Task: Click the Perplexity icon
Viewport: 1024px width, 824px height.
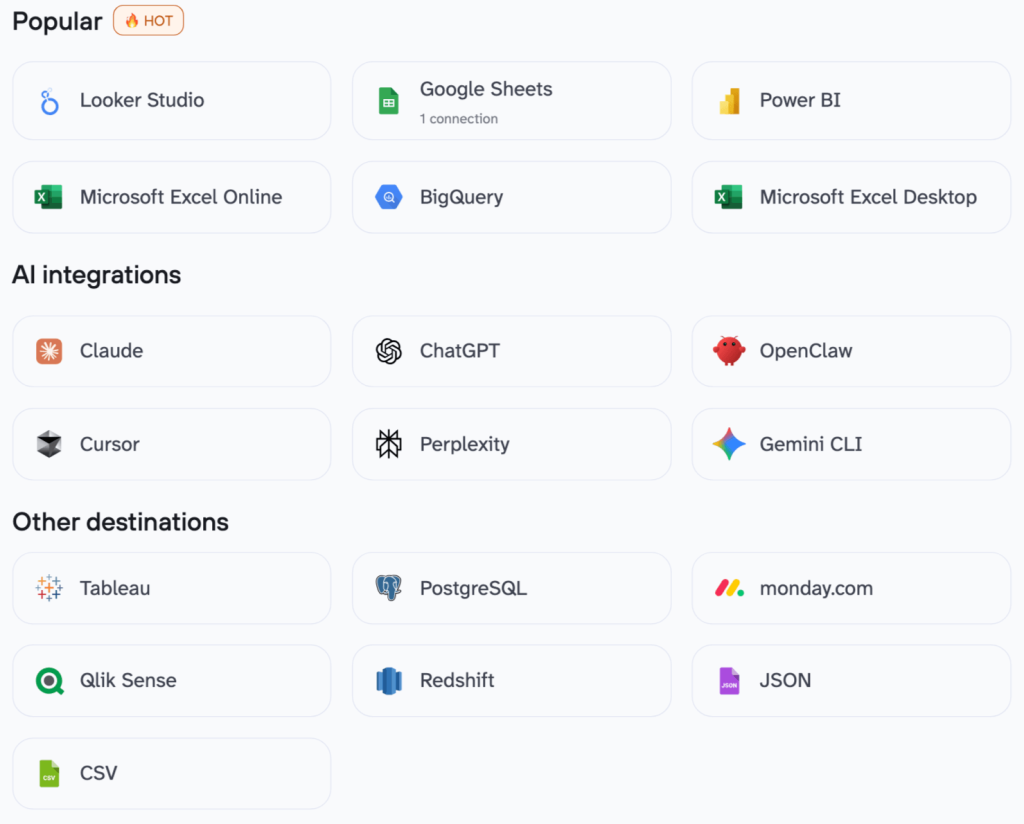Action: pyautogui.click(x=388, y=444)
